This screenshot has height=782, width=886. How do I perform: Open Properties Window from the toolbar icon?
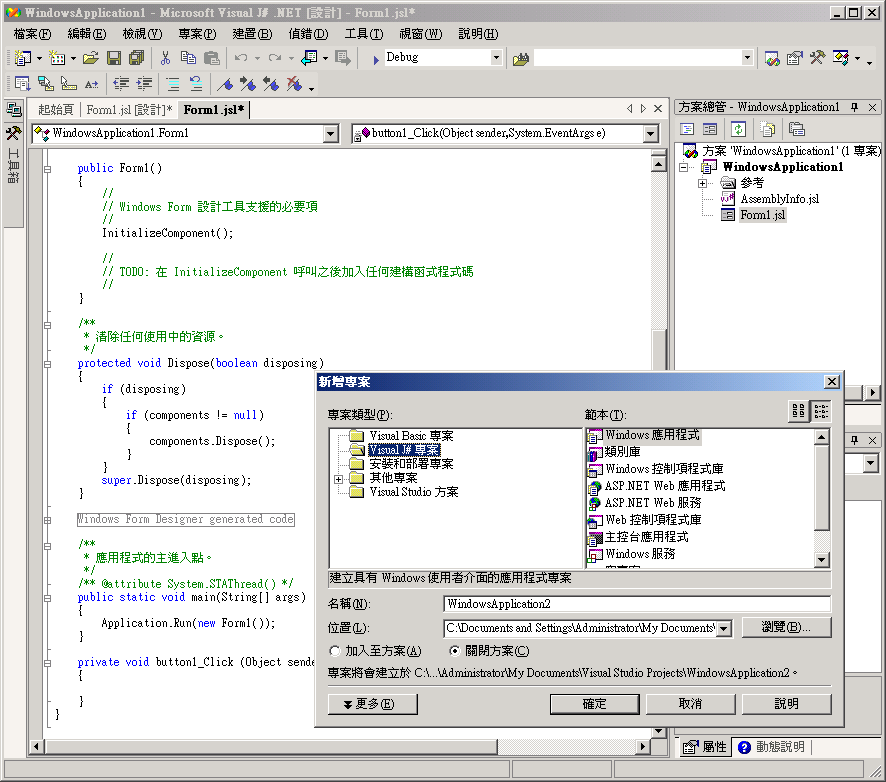(794, 58)
